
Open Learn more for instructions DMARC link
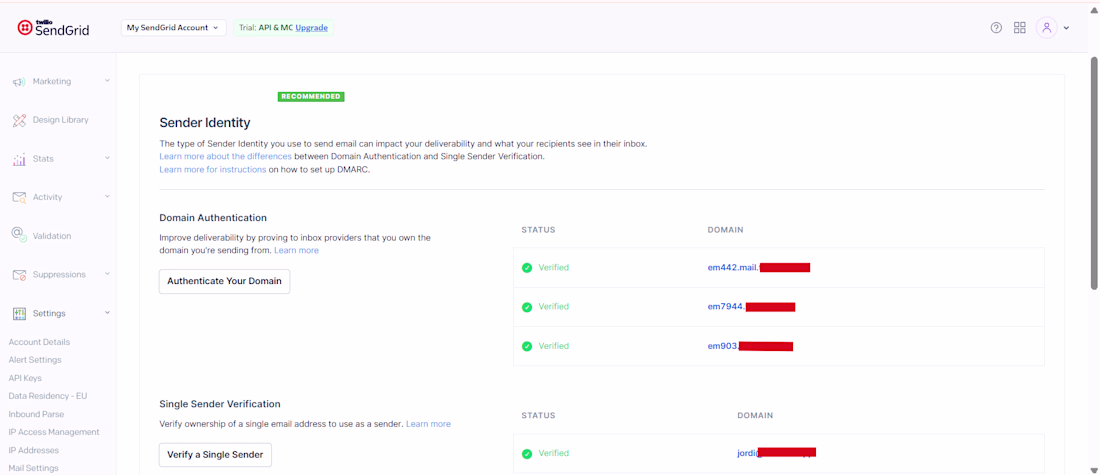[213, 170]
